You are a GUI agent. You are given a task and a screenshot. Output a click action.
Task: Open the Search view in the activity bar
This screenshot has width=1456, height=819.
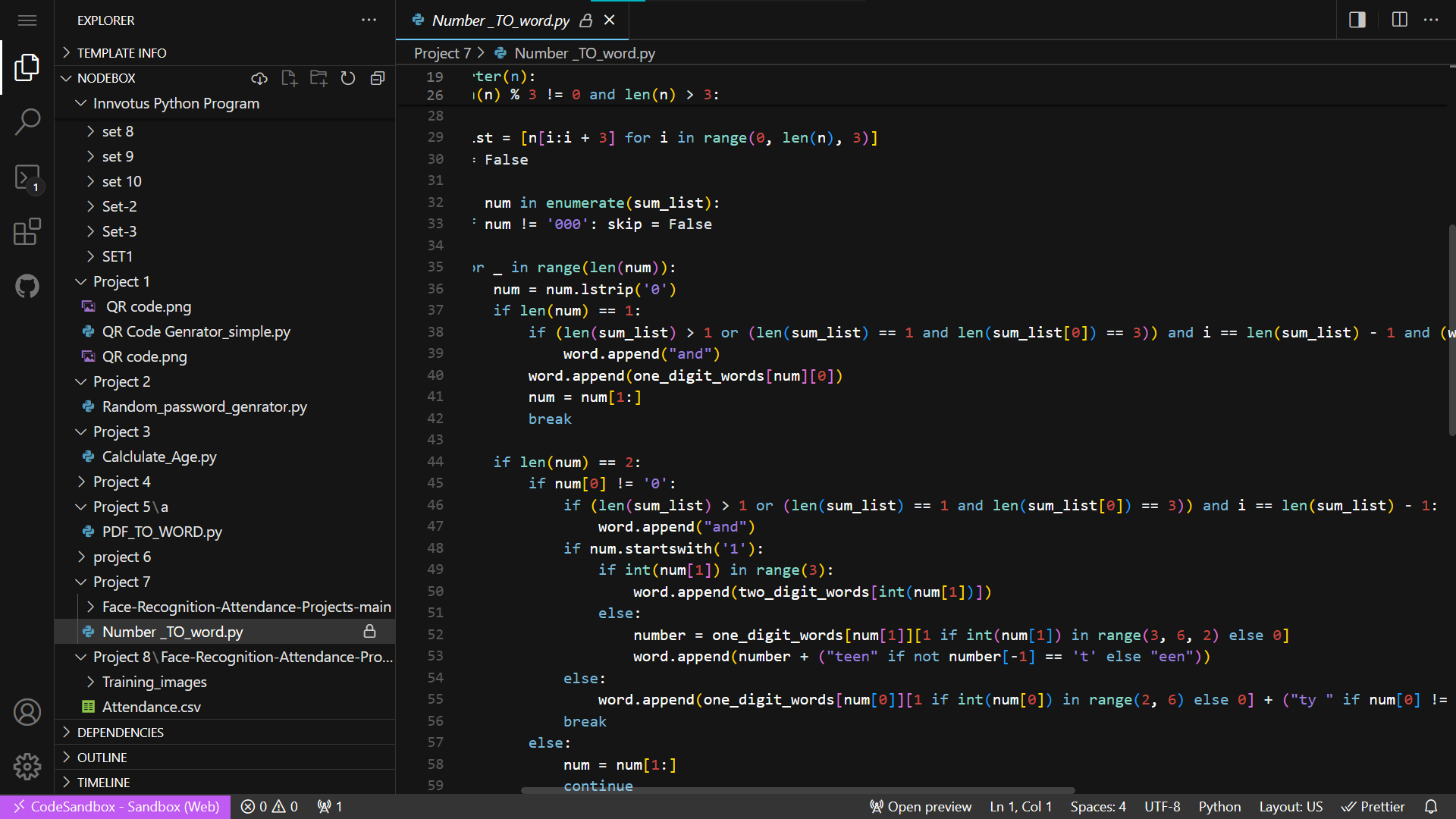[x=27, y=121]
